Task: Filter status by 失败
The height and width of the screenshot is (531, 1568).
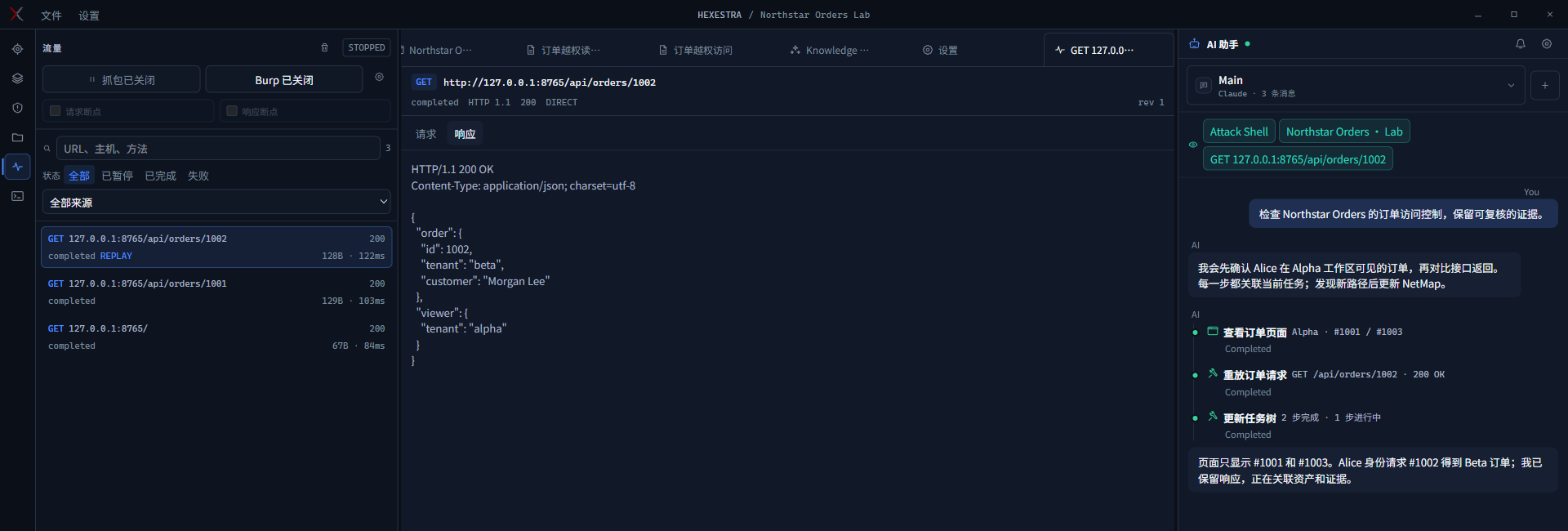Action: 198,176
